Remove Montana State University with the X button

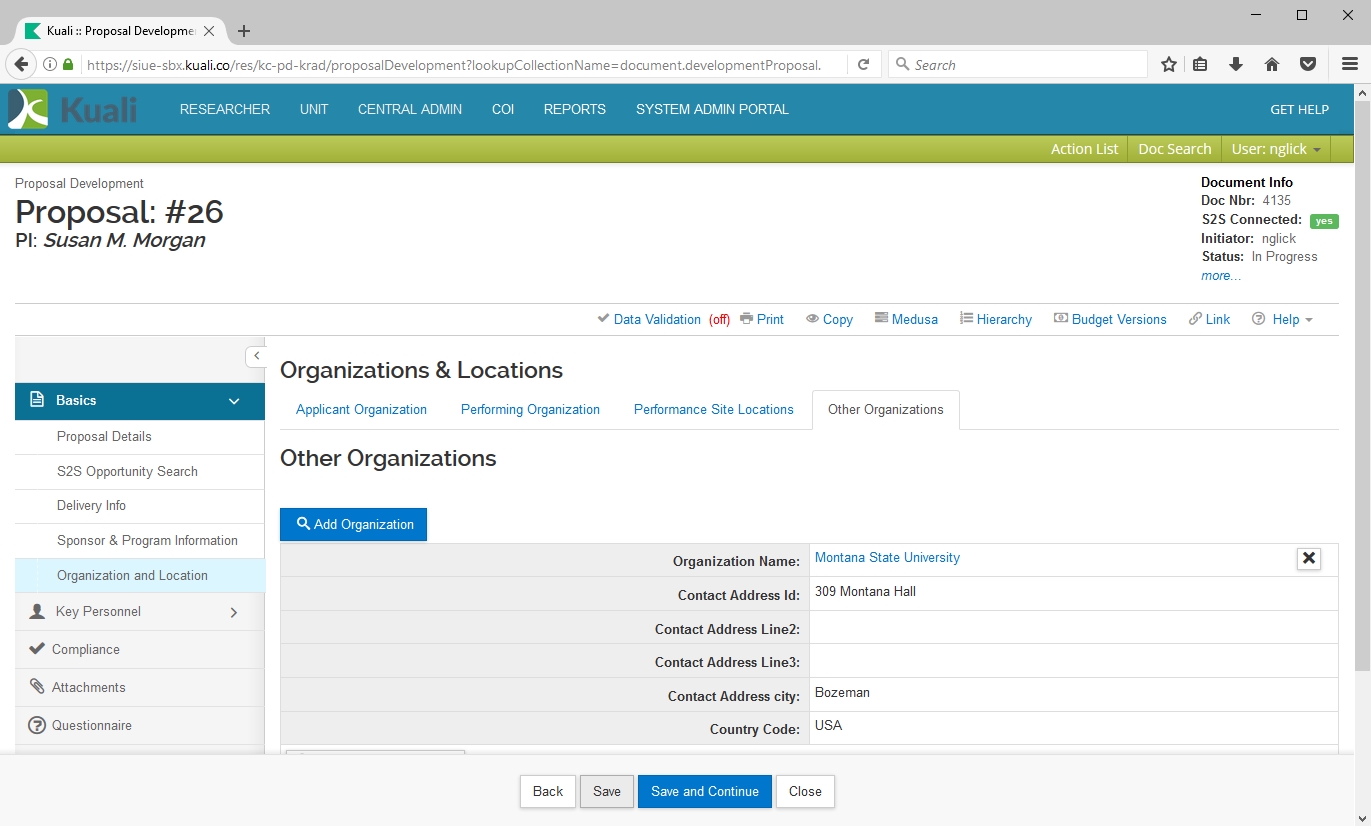coord(1308,559)
